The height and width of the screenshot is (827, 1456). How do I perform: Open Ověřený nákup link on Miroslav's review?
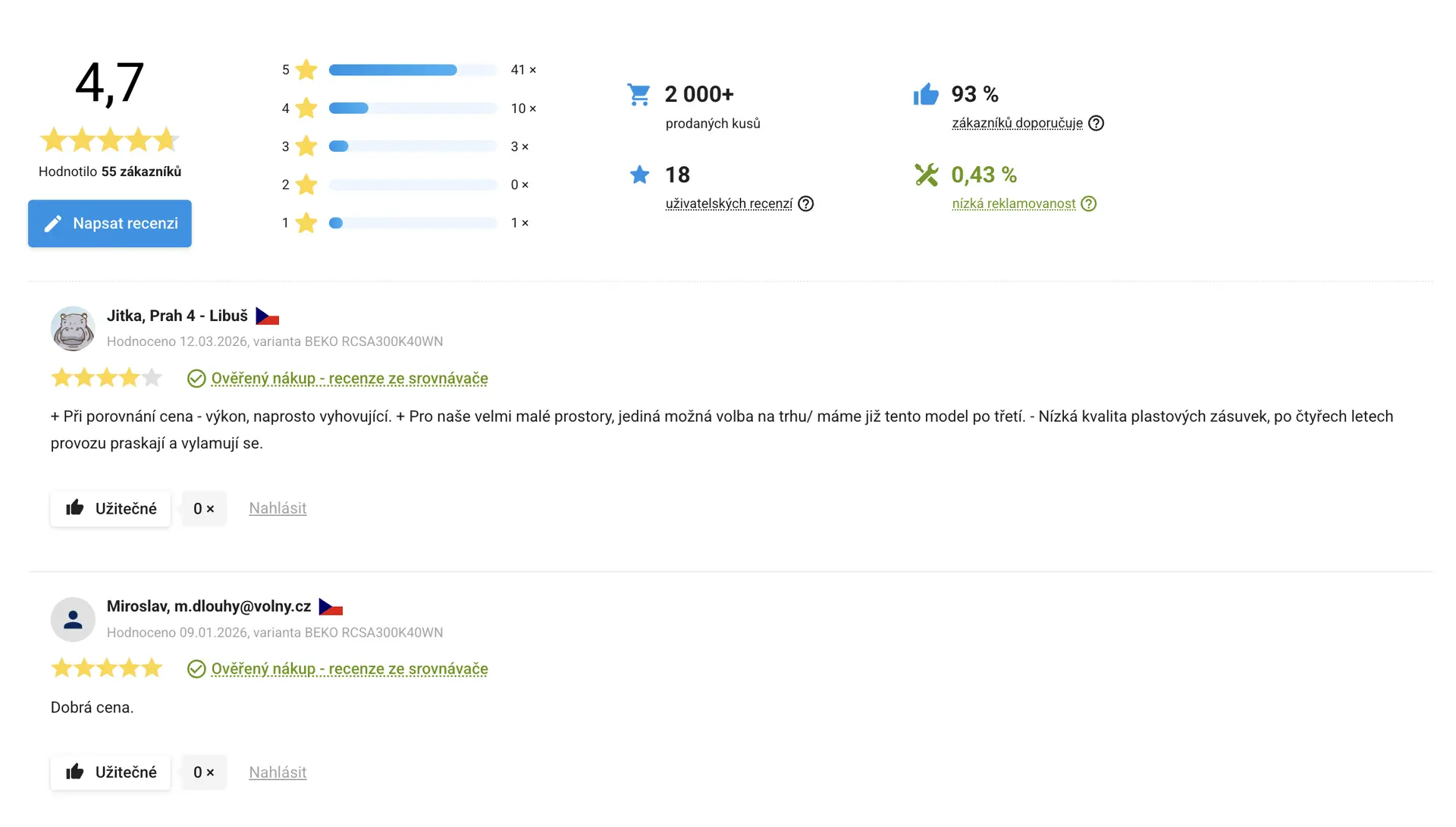(349, 669)
